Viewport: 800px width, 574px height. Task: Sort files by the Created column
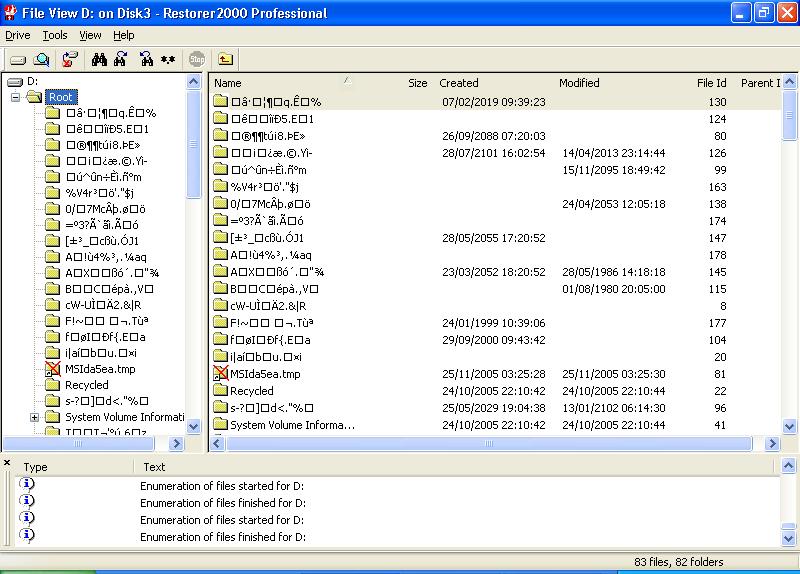pos(459,83)
